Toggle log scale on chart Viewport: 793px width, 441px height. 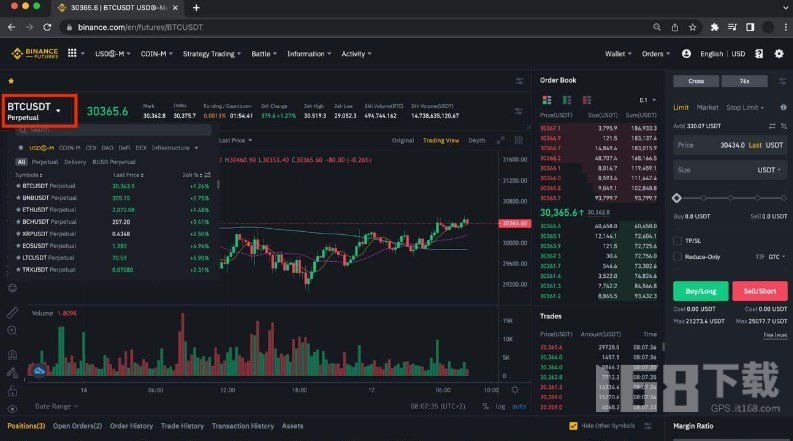500,407
